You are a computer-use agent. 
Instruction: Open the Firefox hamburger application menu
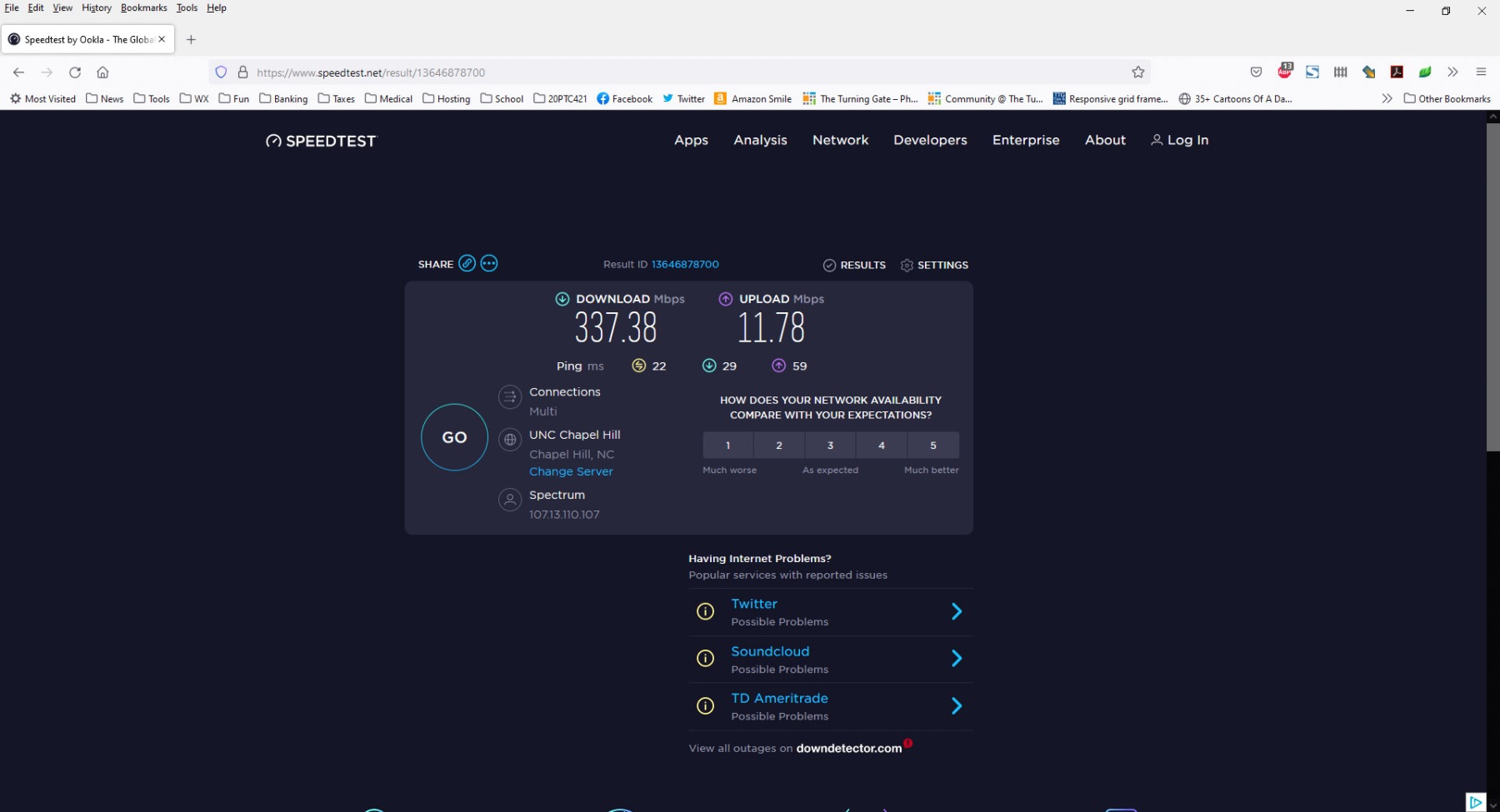point(1481,72)
